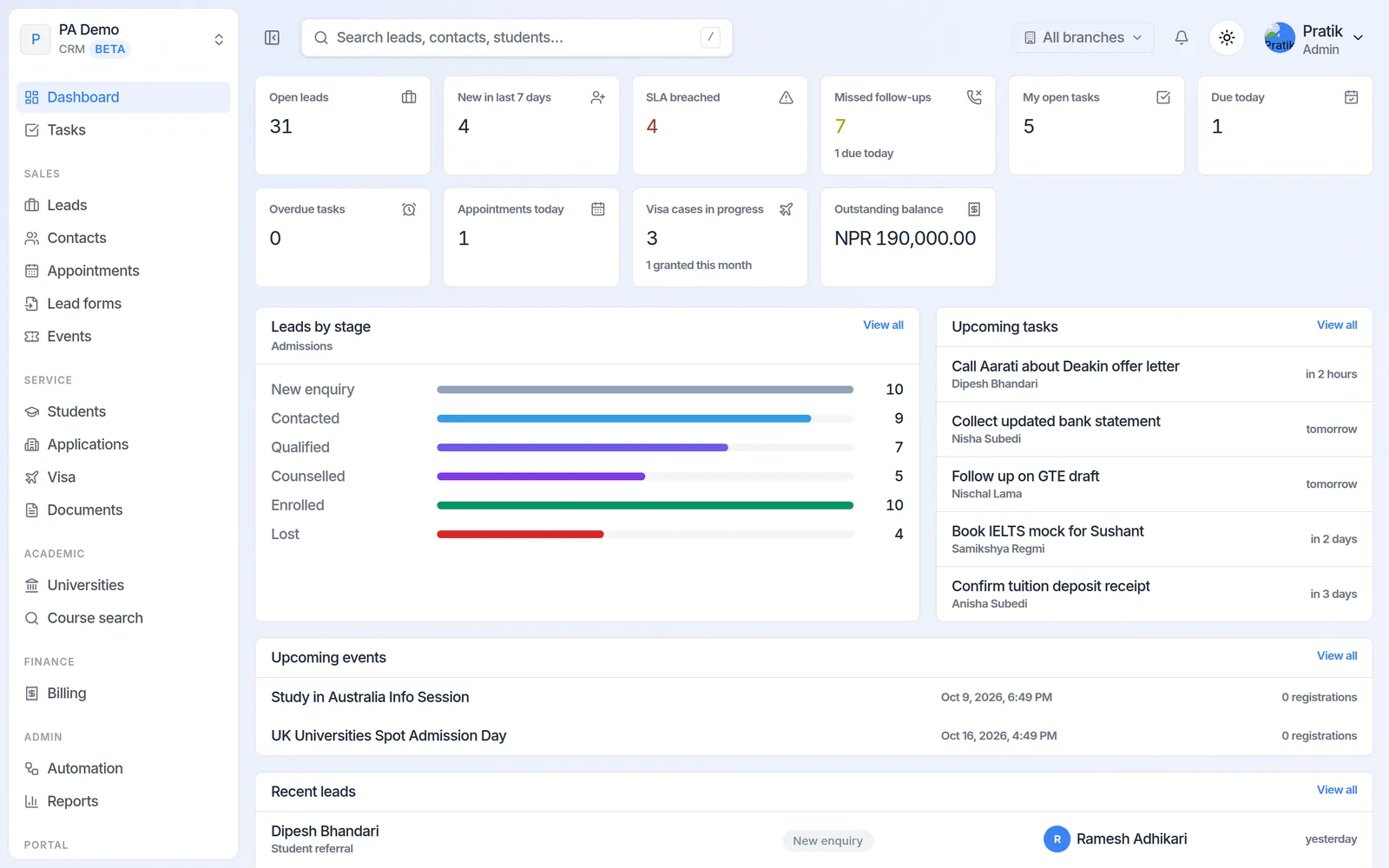This screenshot has height=868, width=1389.
Task: Click the PA Demo workspace logo
Action: pyautogui.click(x=36, y=39)
